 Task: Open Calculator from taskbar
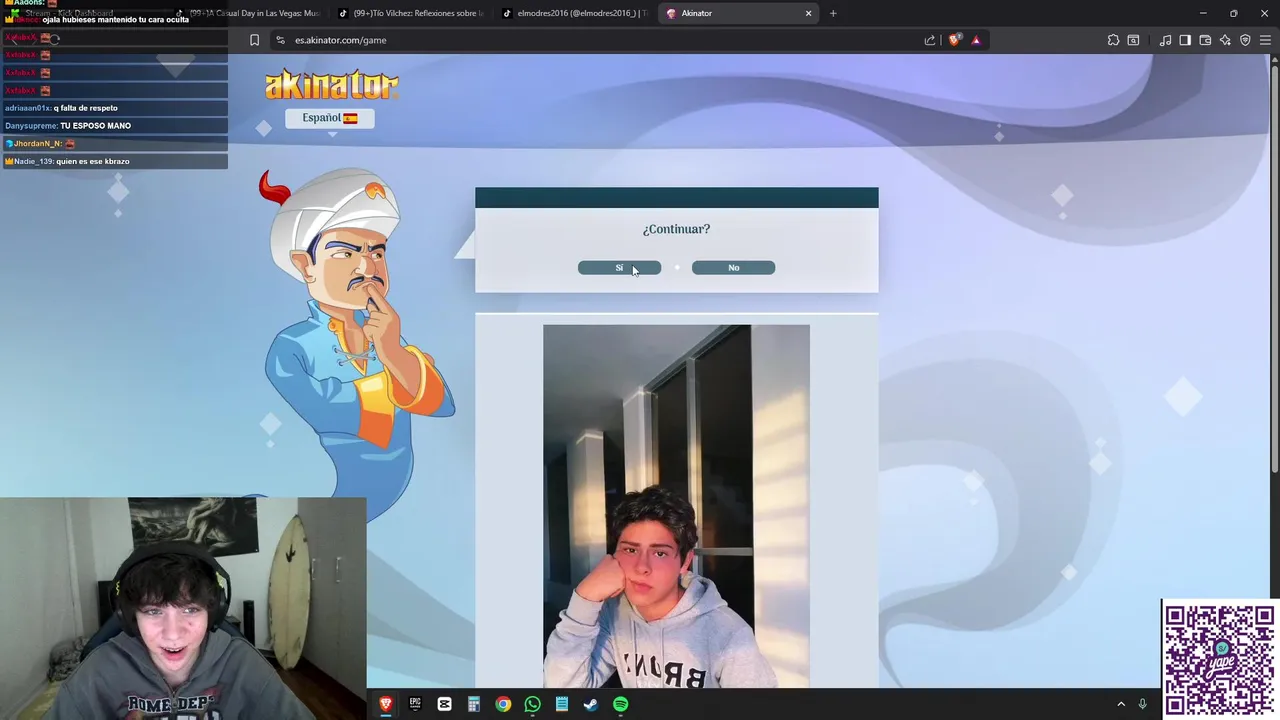[474, 704]
